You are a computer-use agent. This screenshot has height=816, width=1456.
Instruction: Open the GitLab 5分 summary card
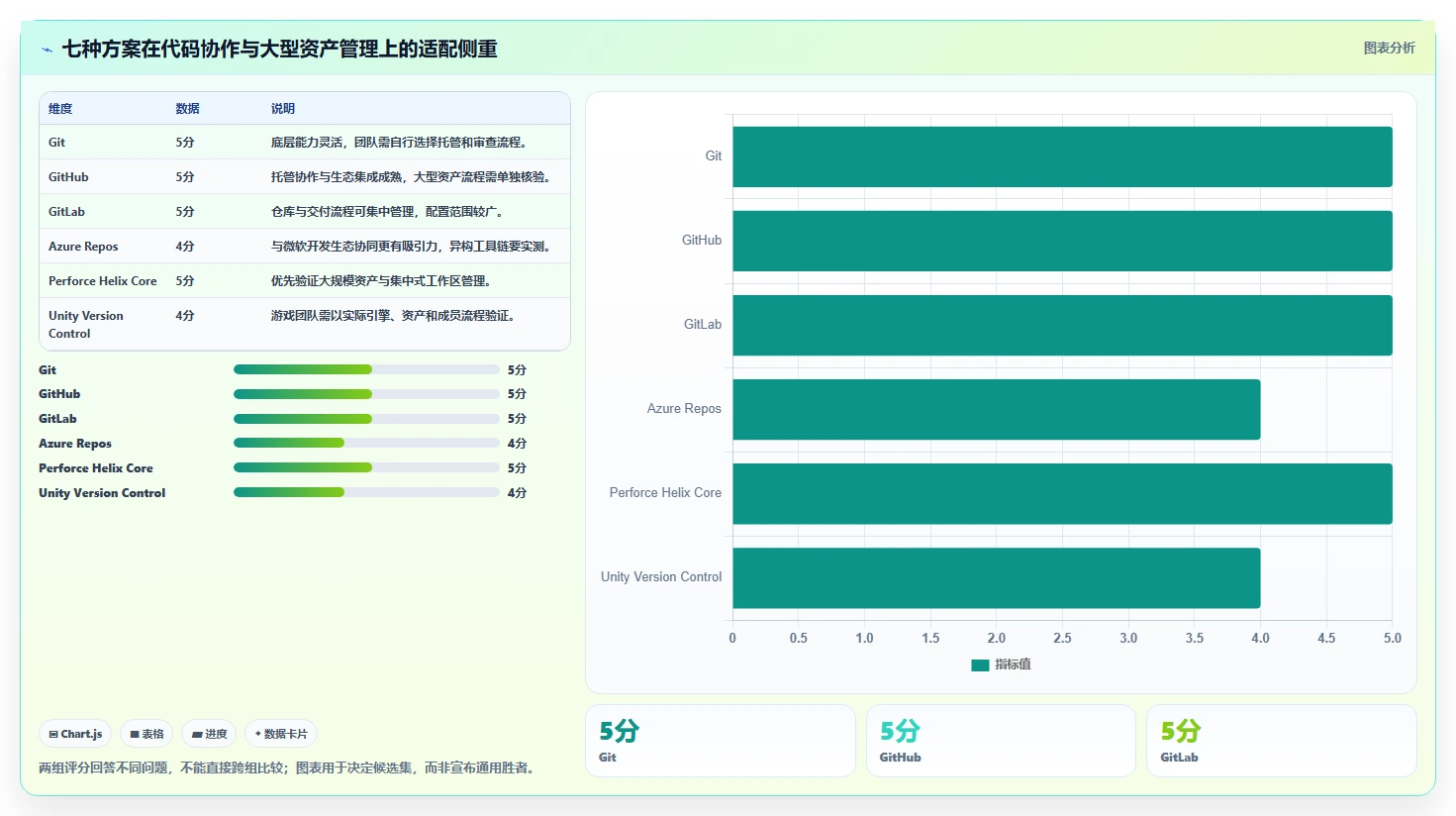pyautogui.click(x=1282, y=741)
